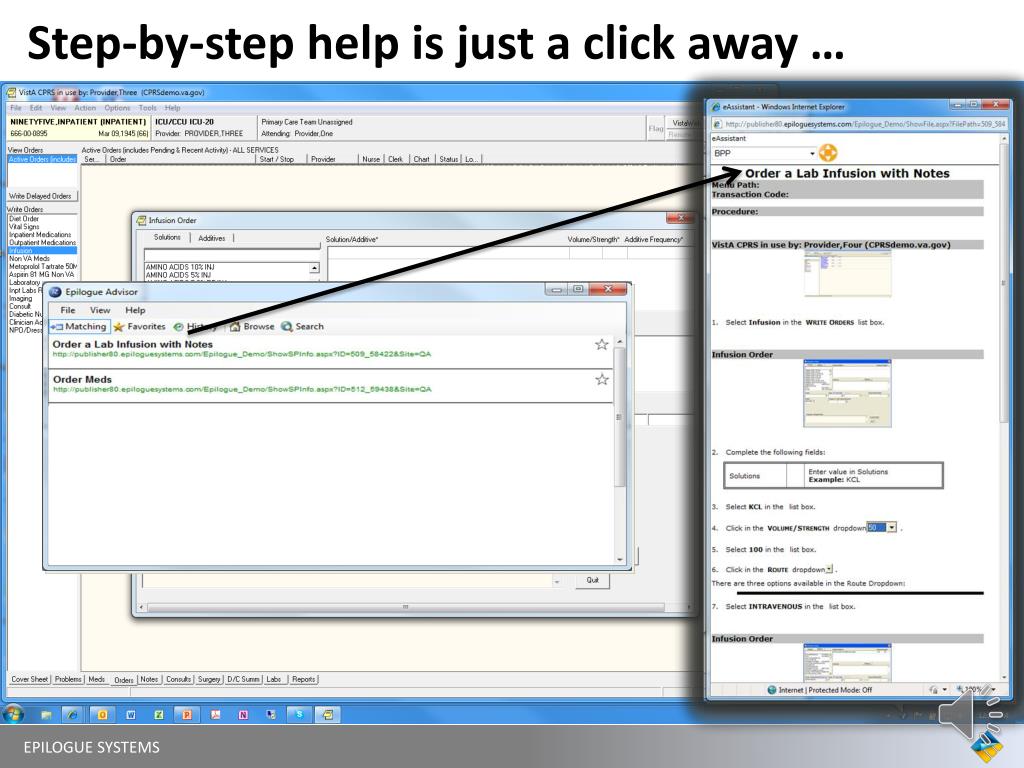
Task: Open VistA CPRS taskbar icon
Action: pos(328,714)
